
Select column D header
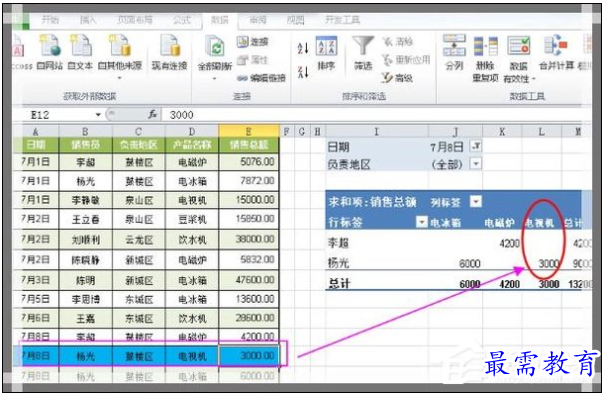192,132
